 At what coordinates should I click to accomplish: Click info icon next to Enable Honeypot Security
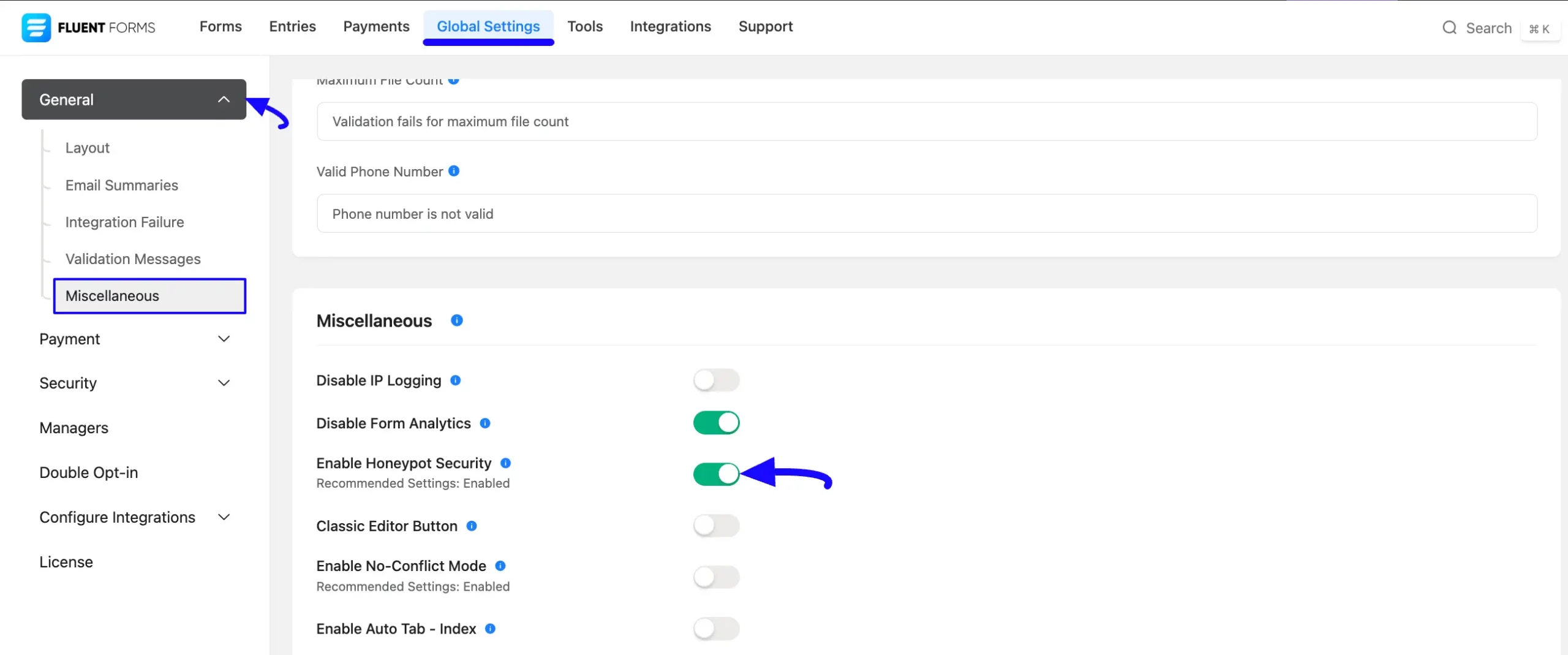point(505,463)
